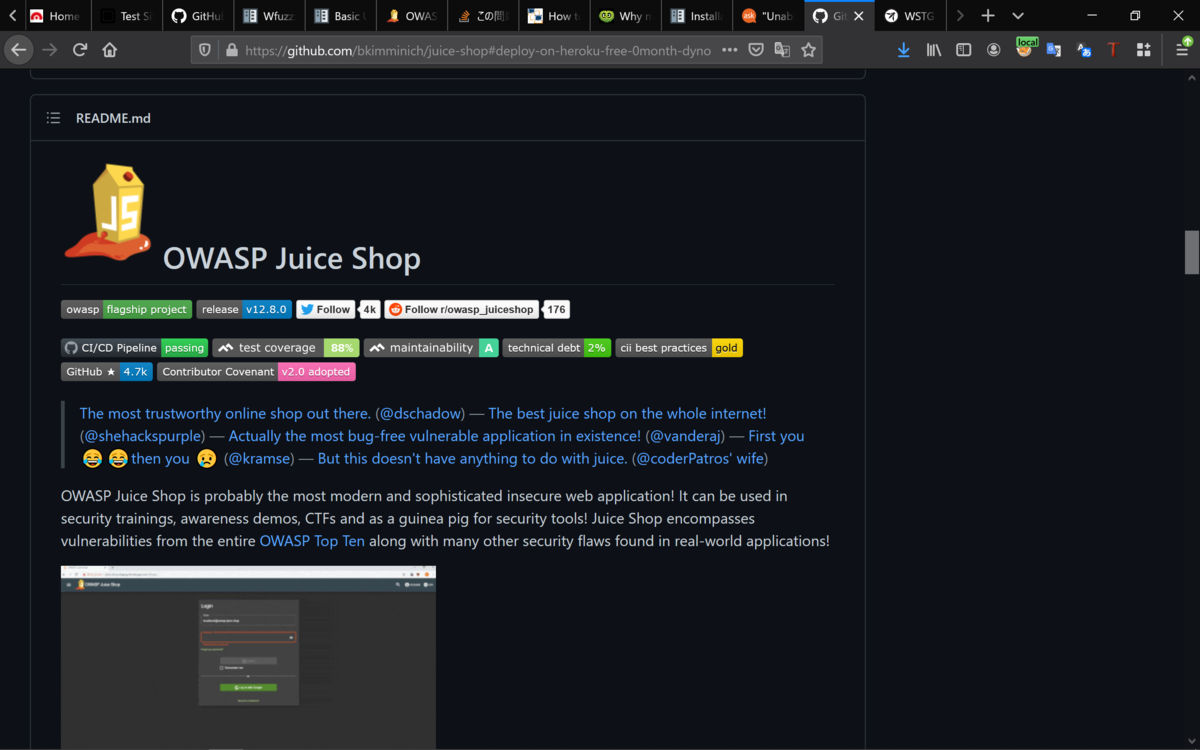Image resolution: width=1200 pixels, height=750 pixels.
Task: Open the Google Translate extension
Action: (x=1054, y=50)
